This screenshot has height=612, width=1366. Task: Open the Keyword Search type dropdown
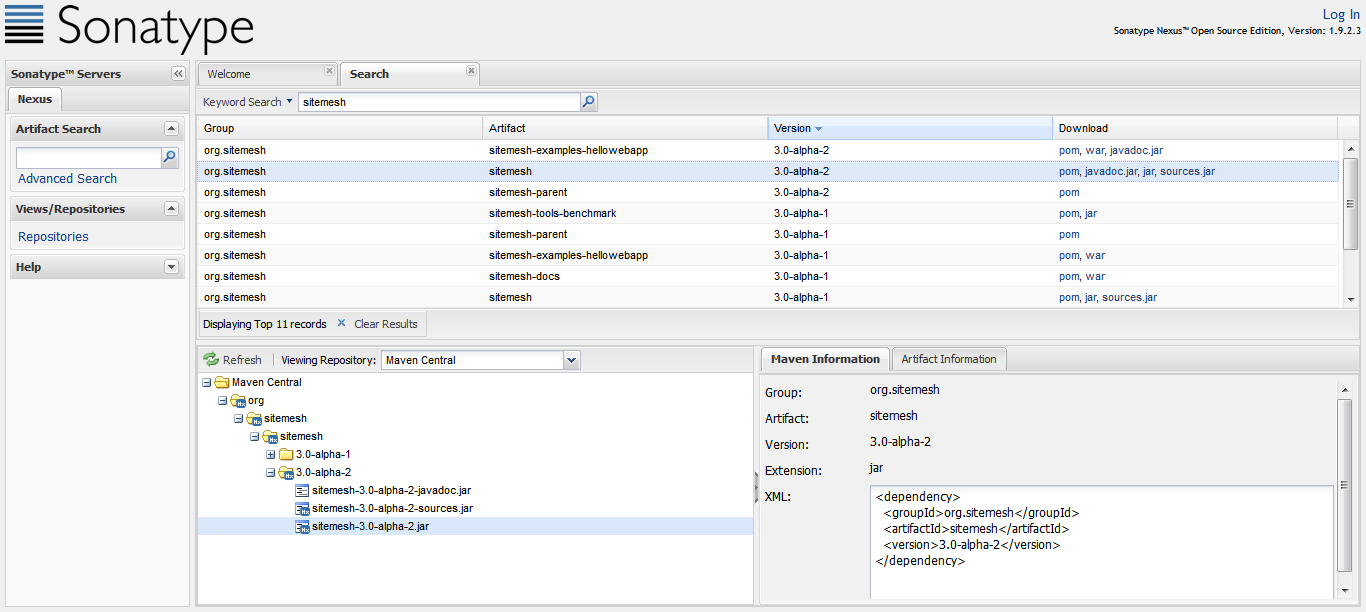point(289,102)
